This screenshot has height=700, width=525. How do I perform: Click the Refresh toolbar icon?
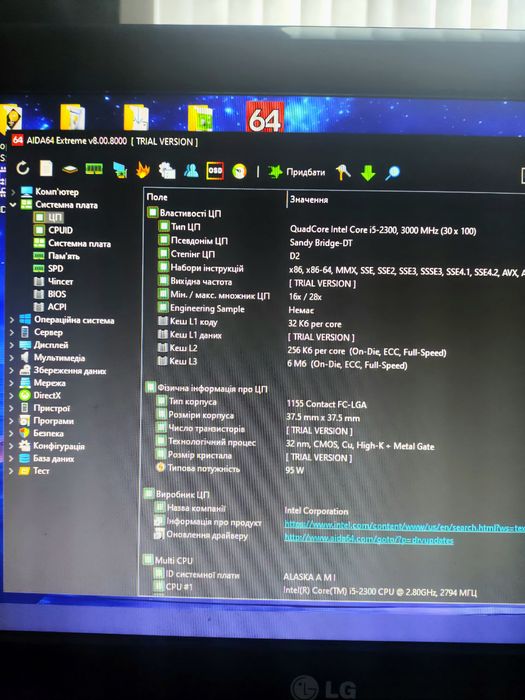[22, 168]
